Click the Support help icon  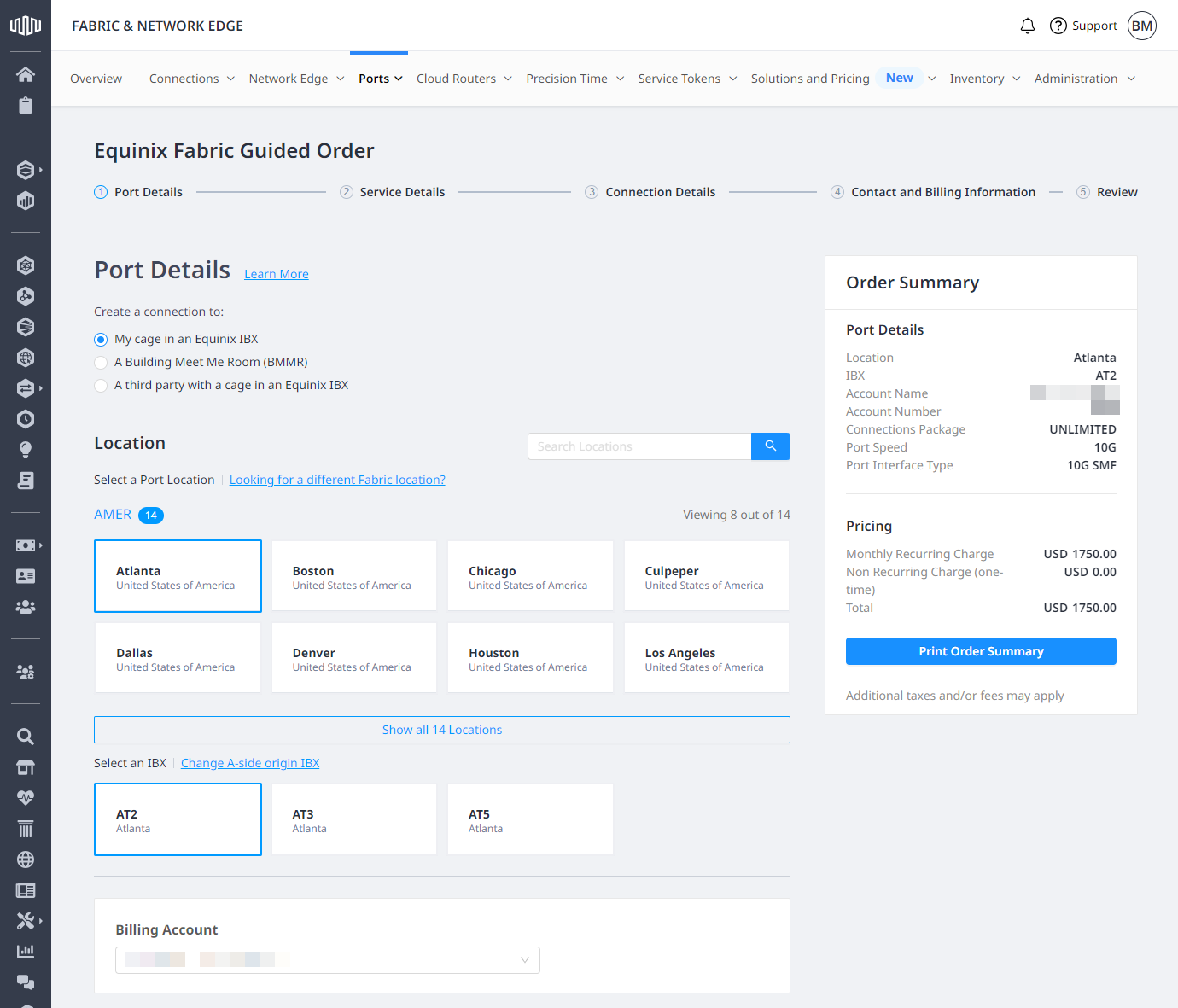[x=1058, y=26]
